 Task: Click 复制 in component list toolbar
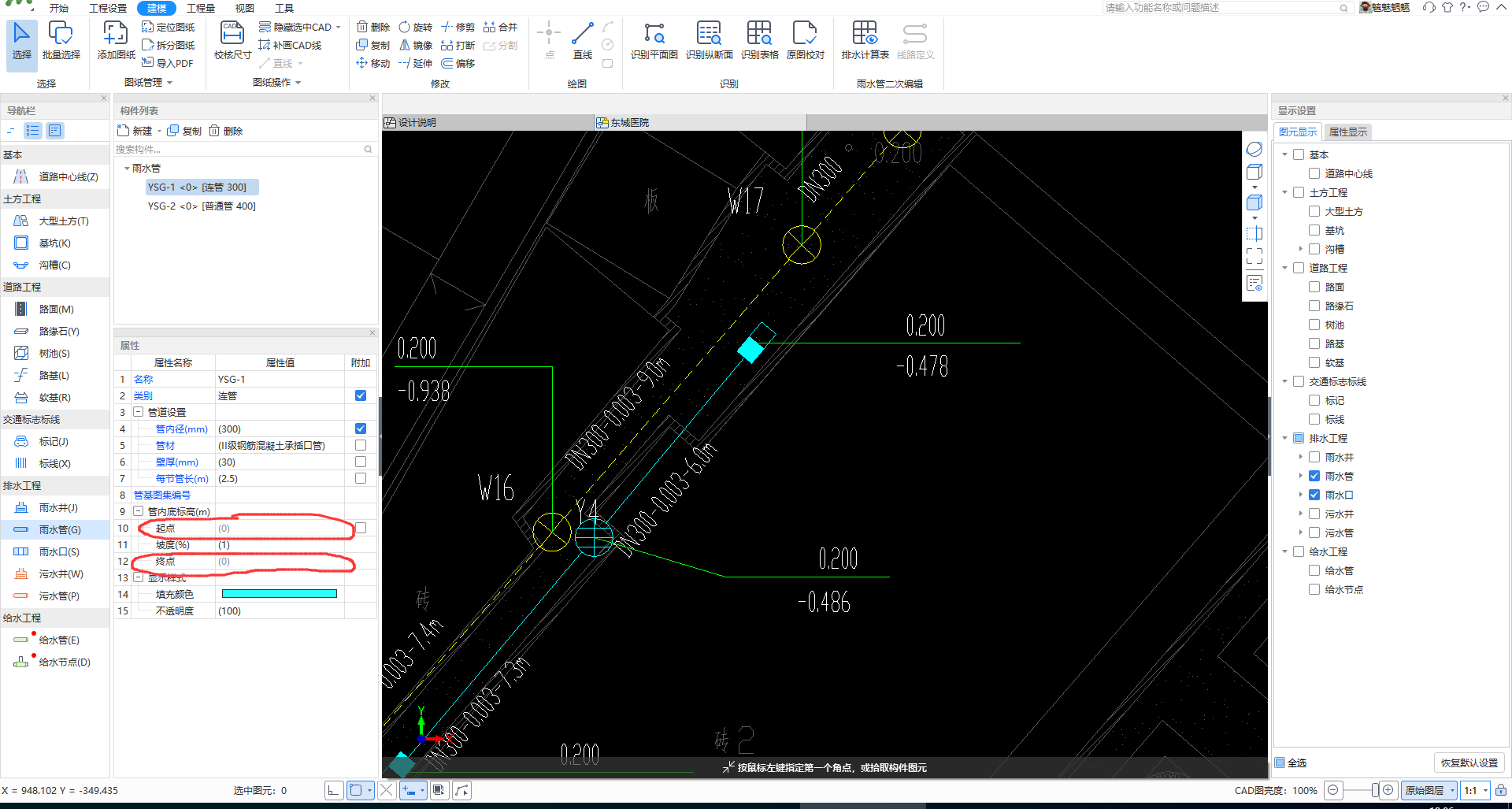click(184, 131)
